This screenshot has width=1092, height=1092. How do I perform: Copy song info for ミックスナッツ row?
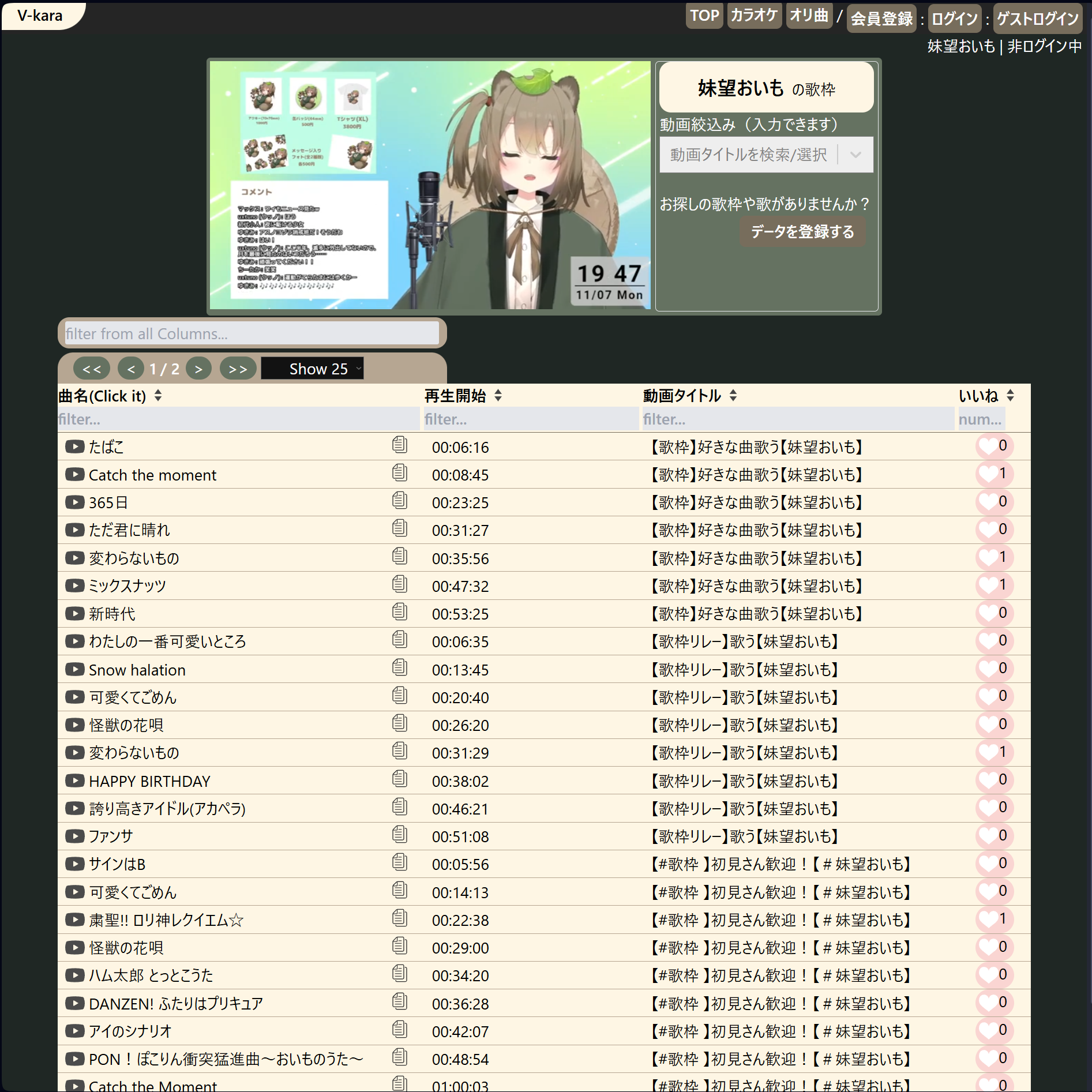click(400, 584)
